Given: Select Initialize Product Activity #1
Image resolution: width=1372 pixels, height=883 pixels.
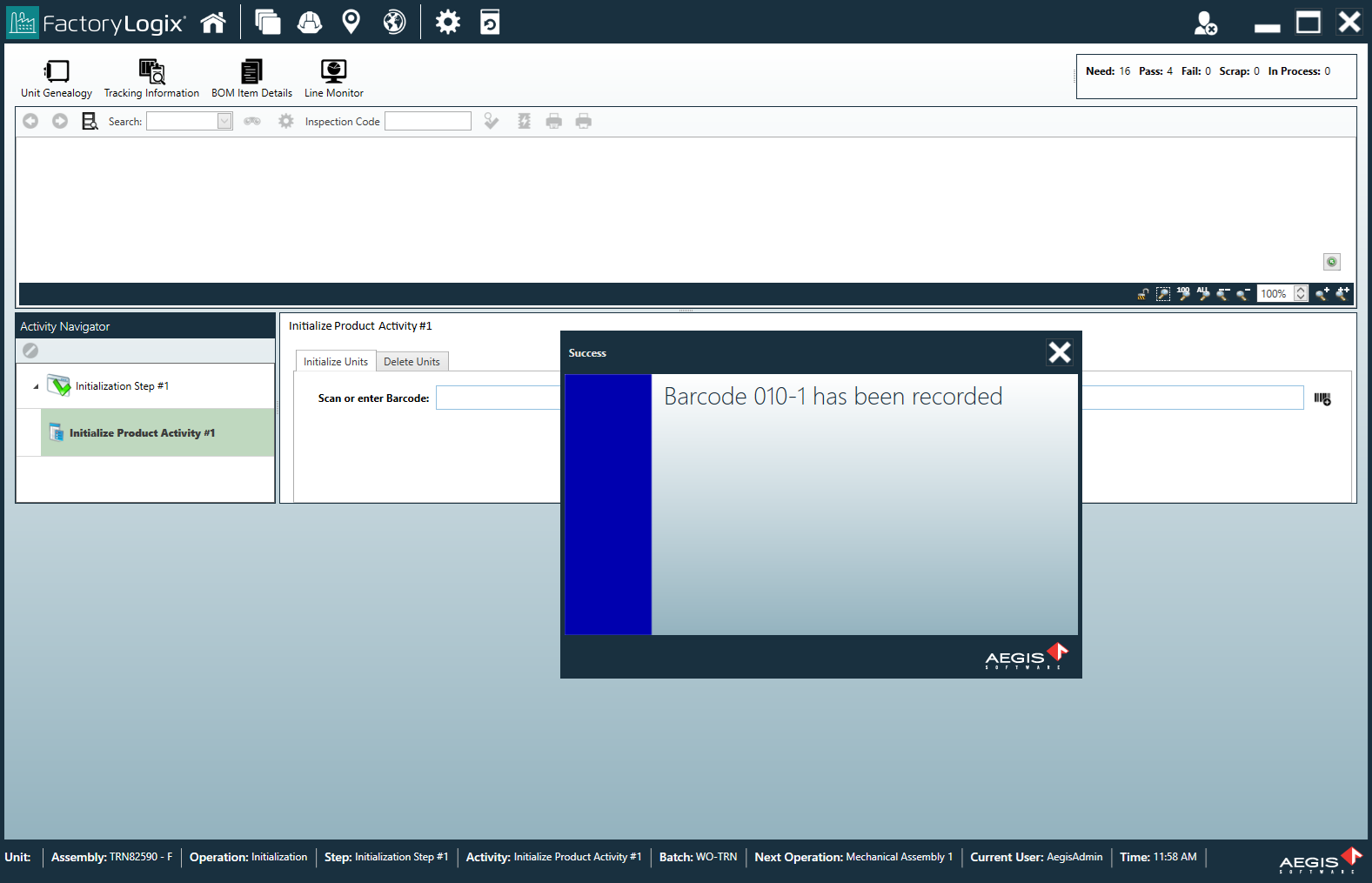Looking at the screenshot, I should point(157,432).
